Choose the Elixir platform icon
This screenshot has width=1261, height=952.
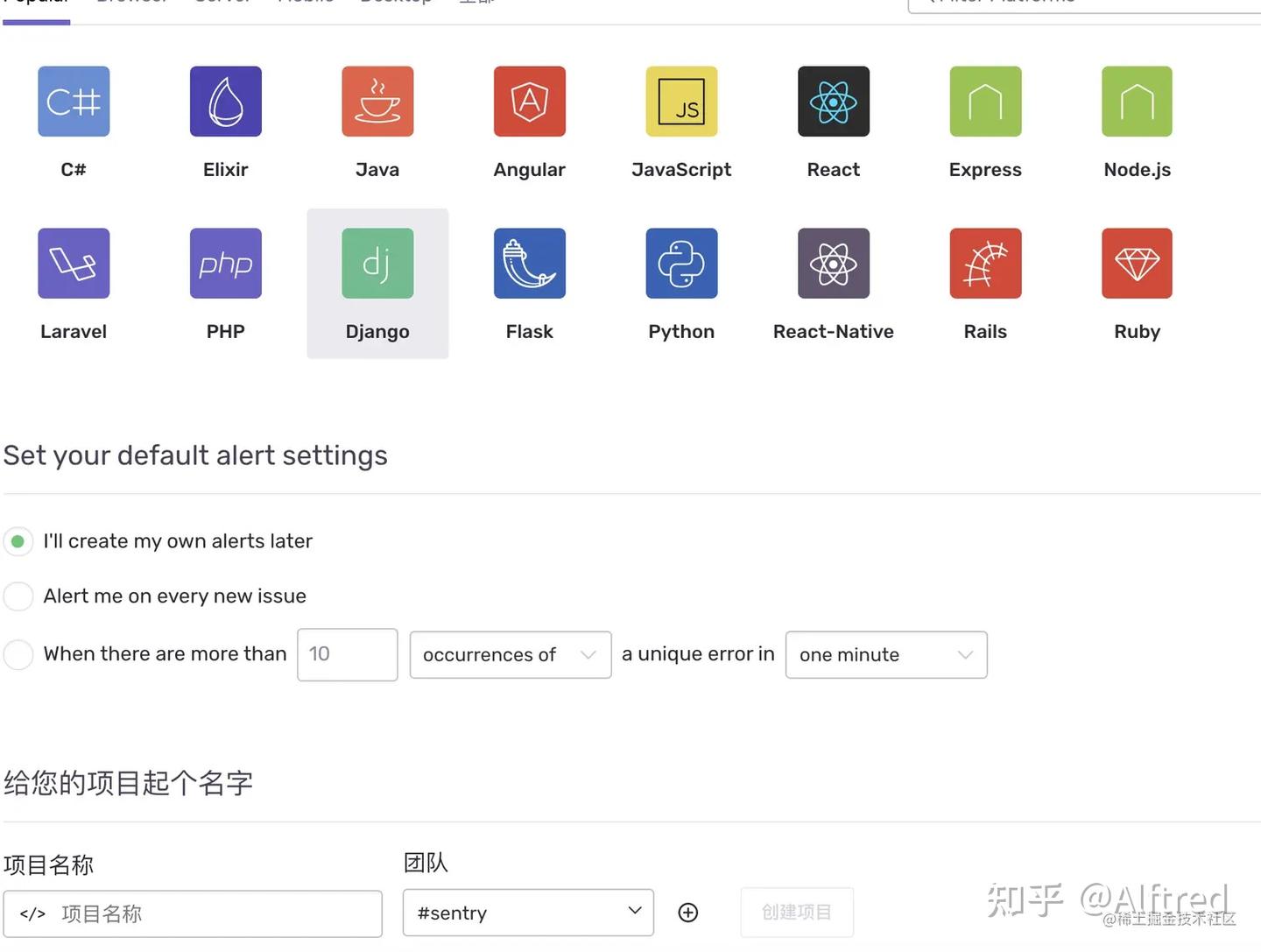pos(225,101)
